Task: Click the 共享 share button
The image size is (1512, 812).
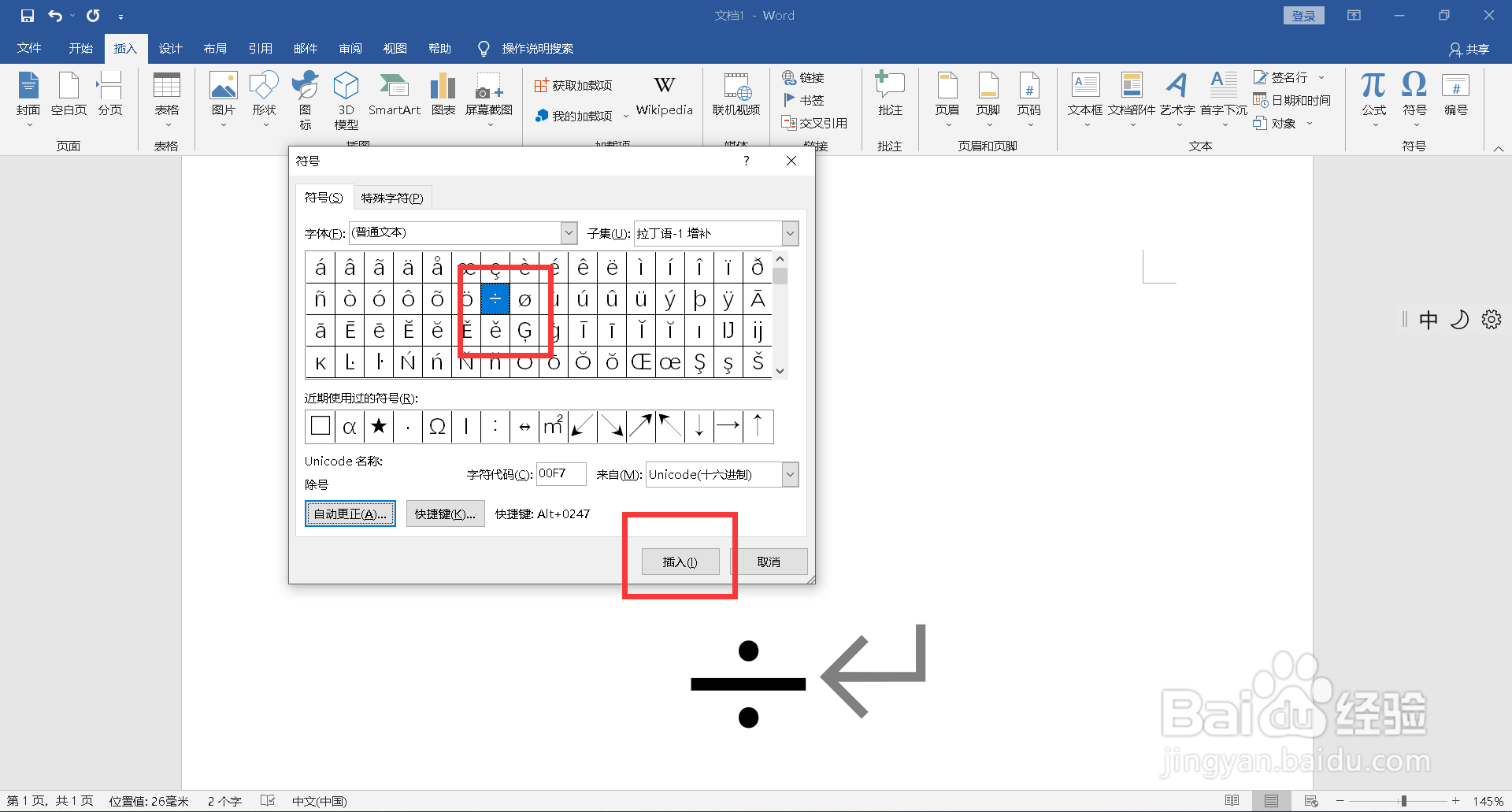Action: point(1469,49)
